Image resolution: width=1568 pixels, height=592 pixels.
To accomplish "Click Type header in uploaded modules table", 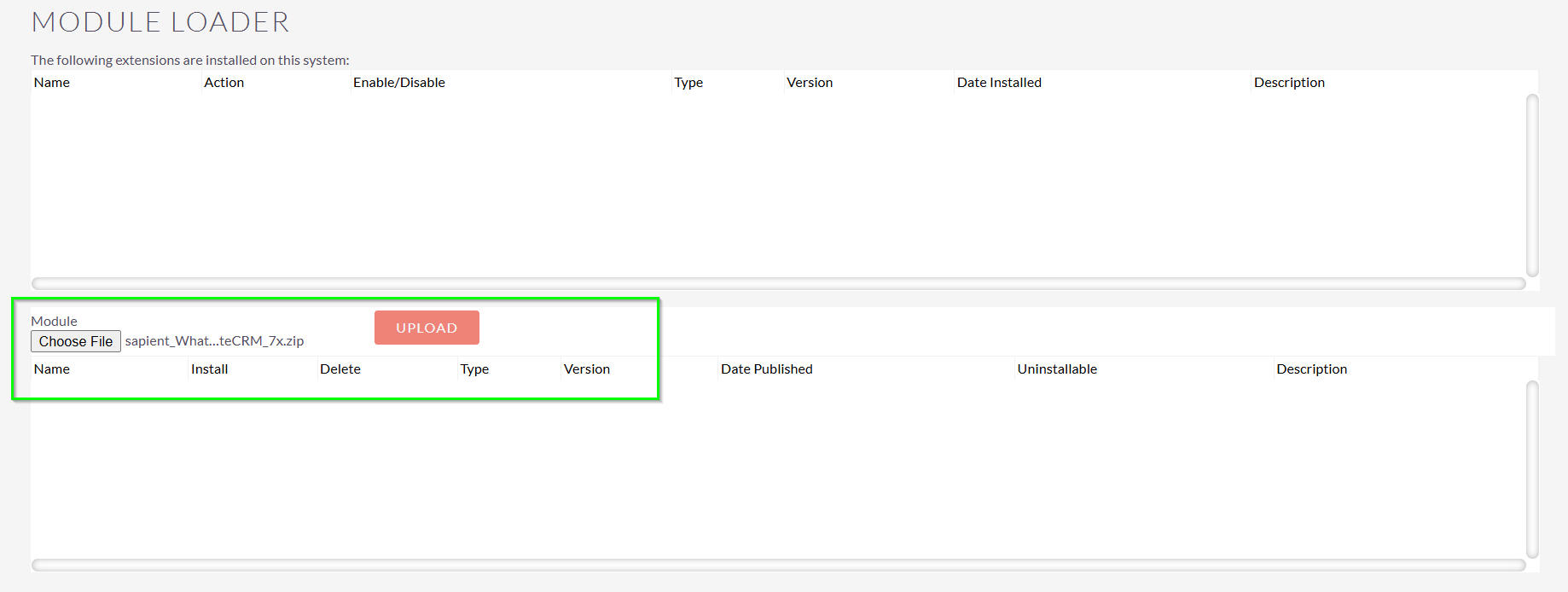I will point(474,369).
